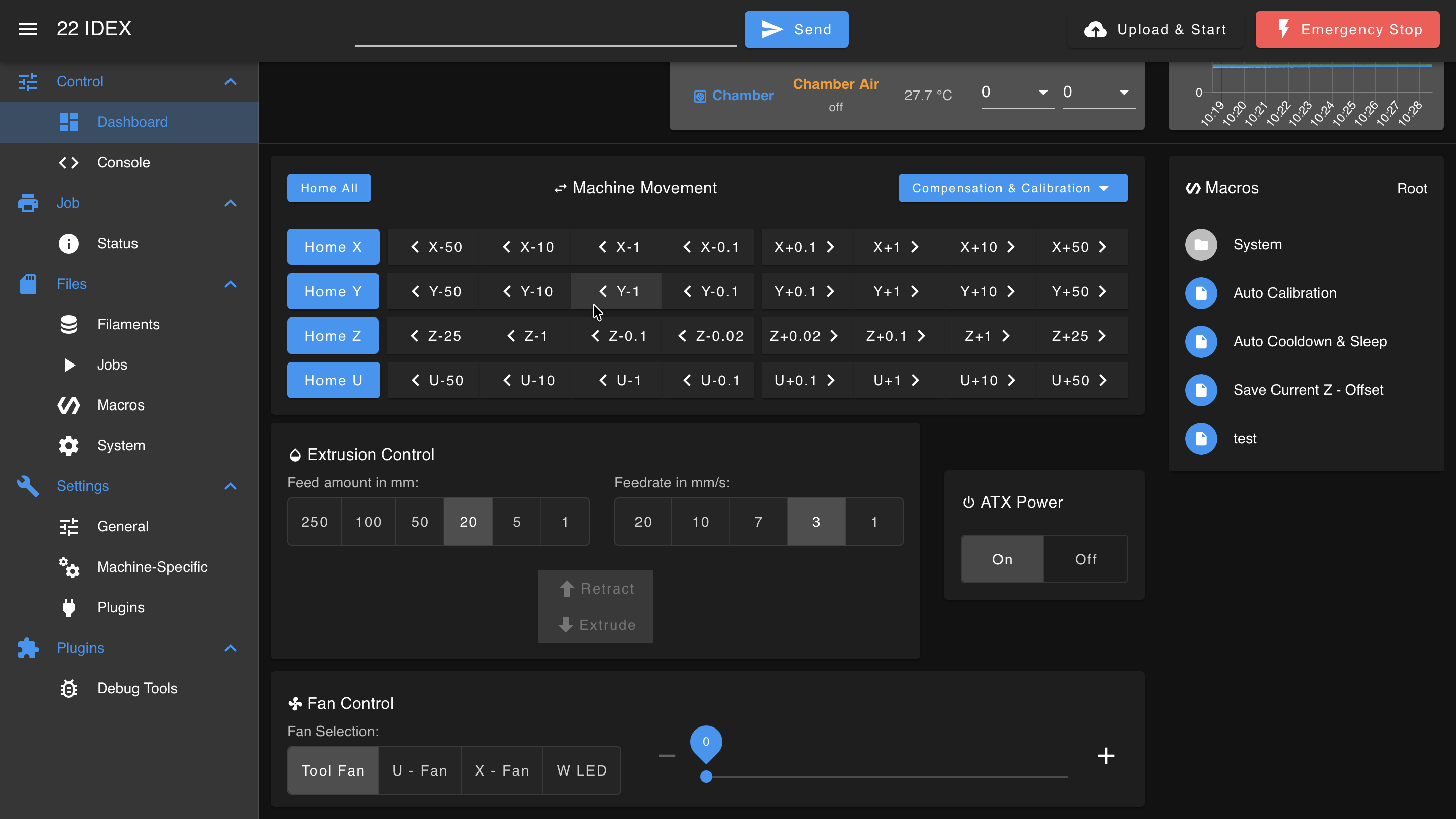Viewport: 1456px width, 819px height.
Task: Click the Emergency Stop button
Action: point(1347,29)
